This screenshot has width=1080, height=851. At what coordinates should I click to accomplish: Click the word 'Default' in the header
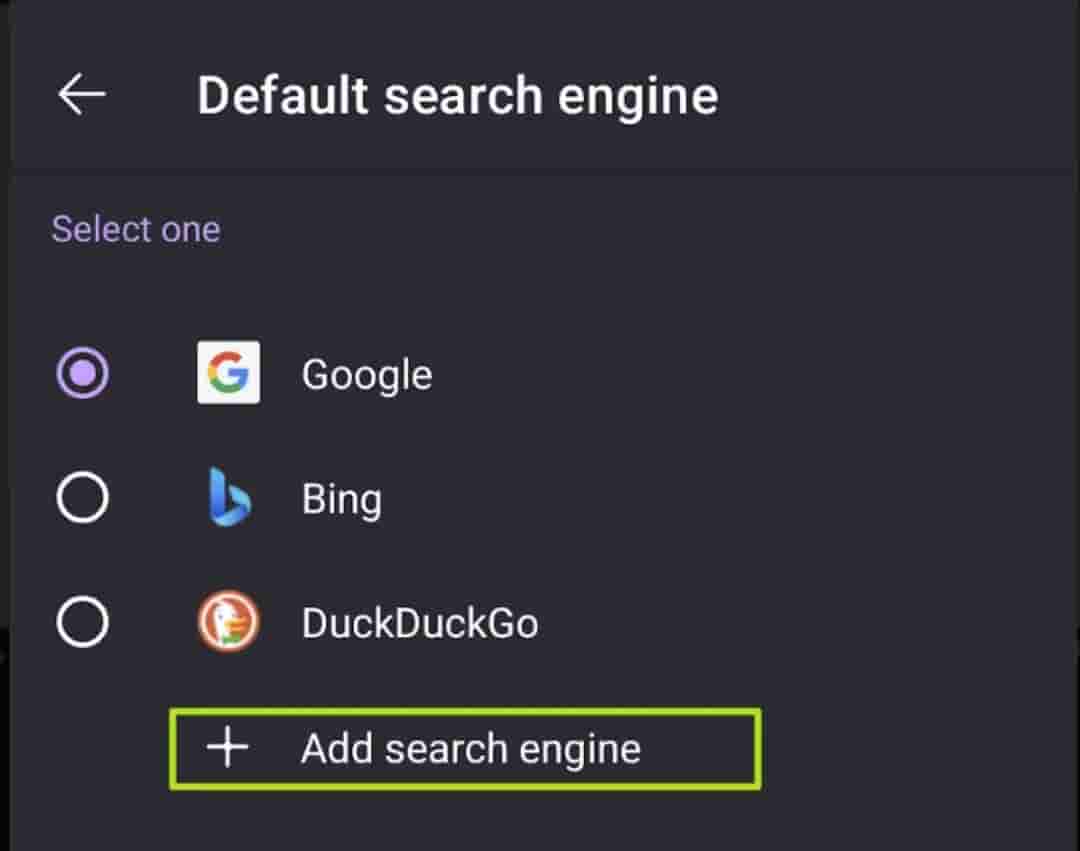tap(283, 96)
